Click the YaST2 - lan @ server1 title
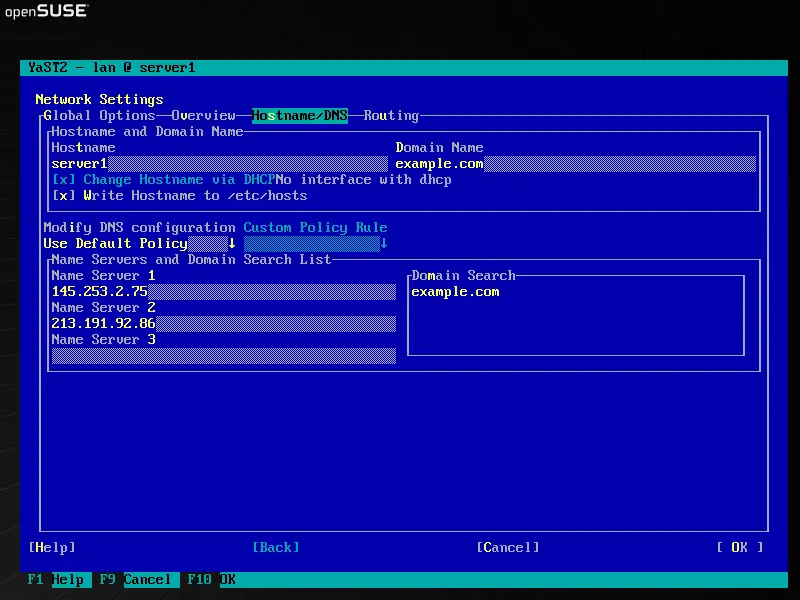The width and height of the screenshot is (800, 600). pos(111,67)
